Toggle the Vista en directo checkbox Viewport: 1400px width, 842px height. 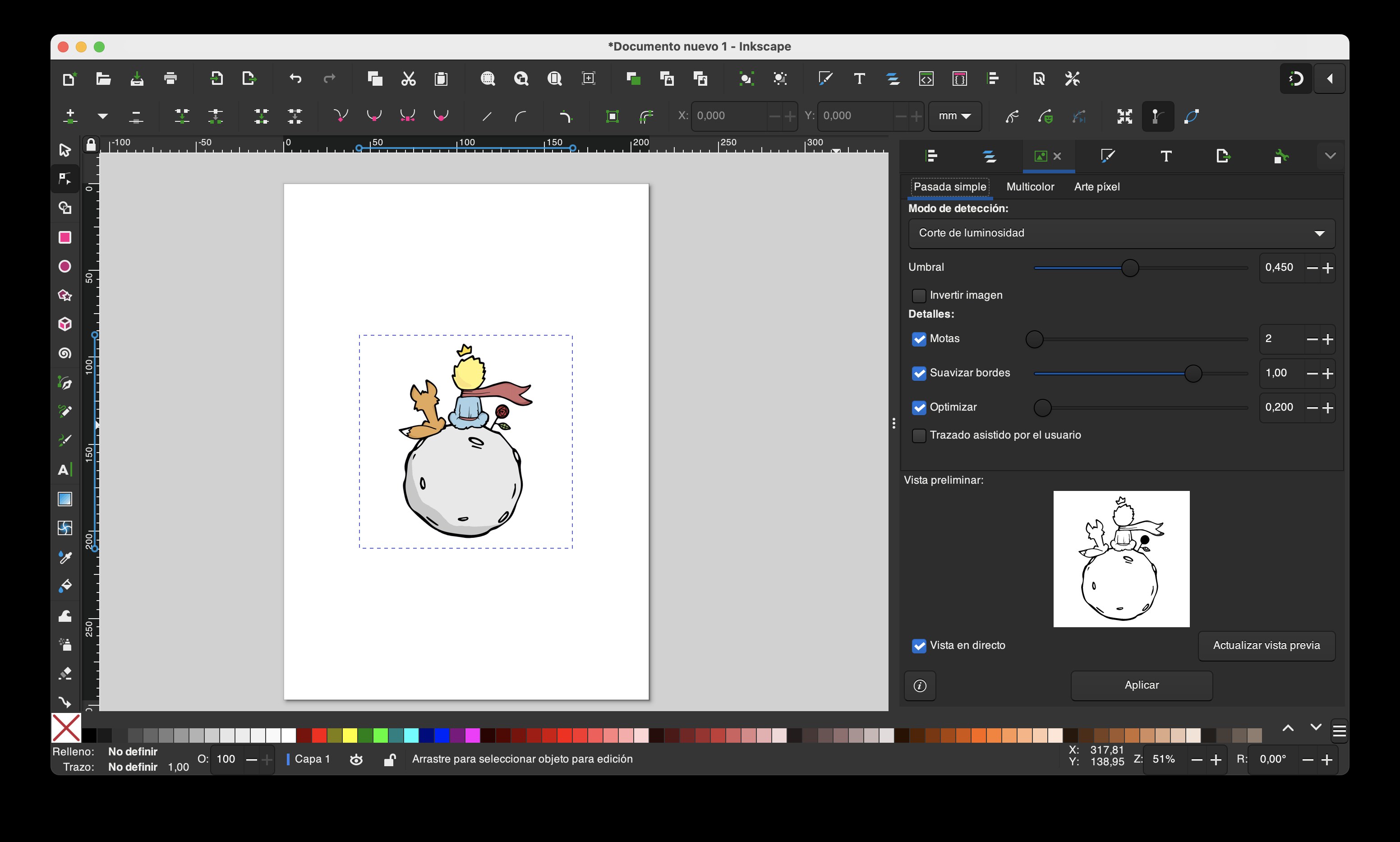(919, 646)
